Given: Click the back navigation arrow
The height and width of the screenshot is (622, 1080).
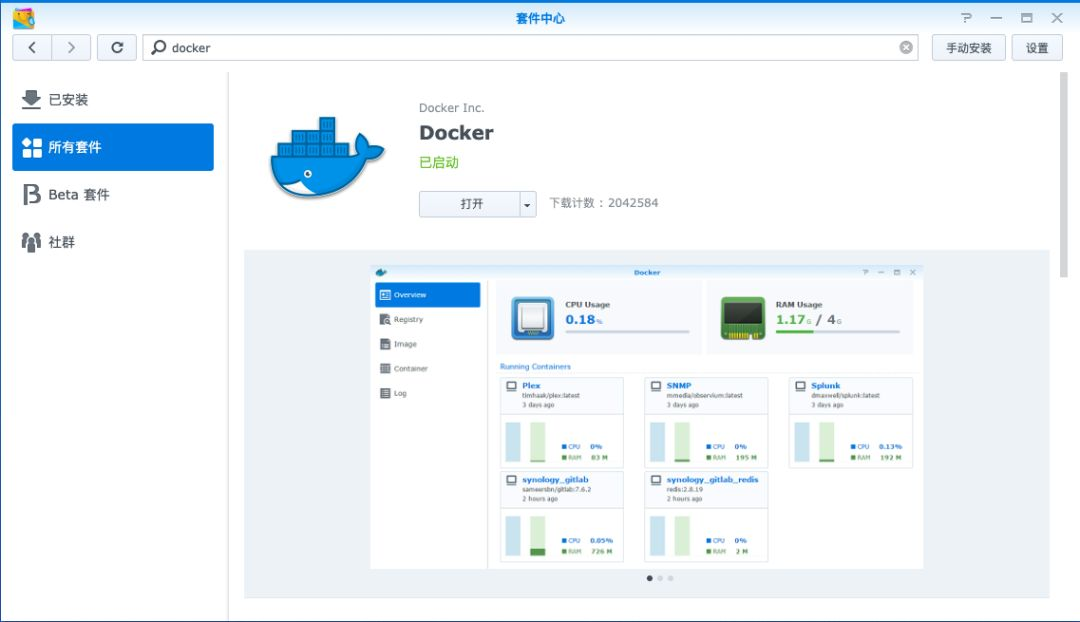Looking at the screenshot, I should (31, 47).
